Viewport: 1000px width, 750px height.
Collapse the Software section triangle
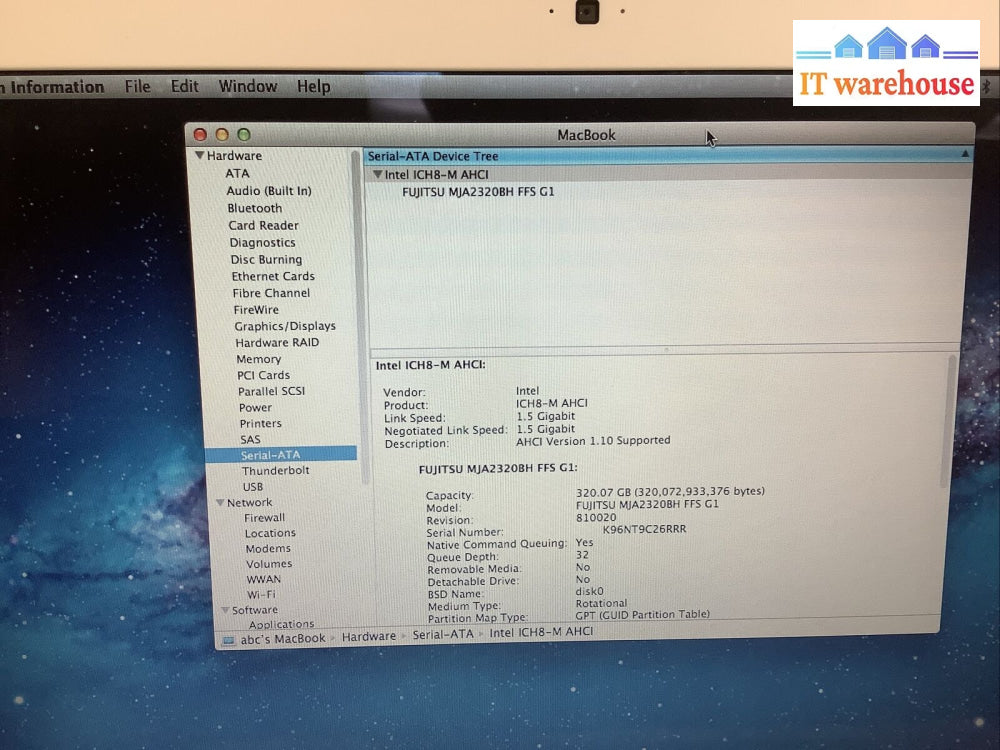pos(225,610)
